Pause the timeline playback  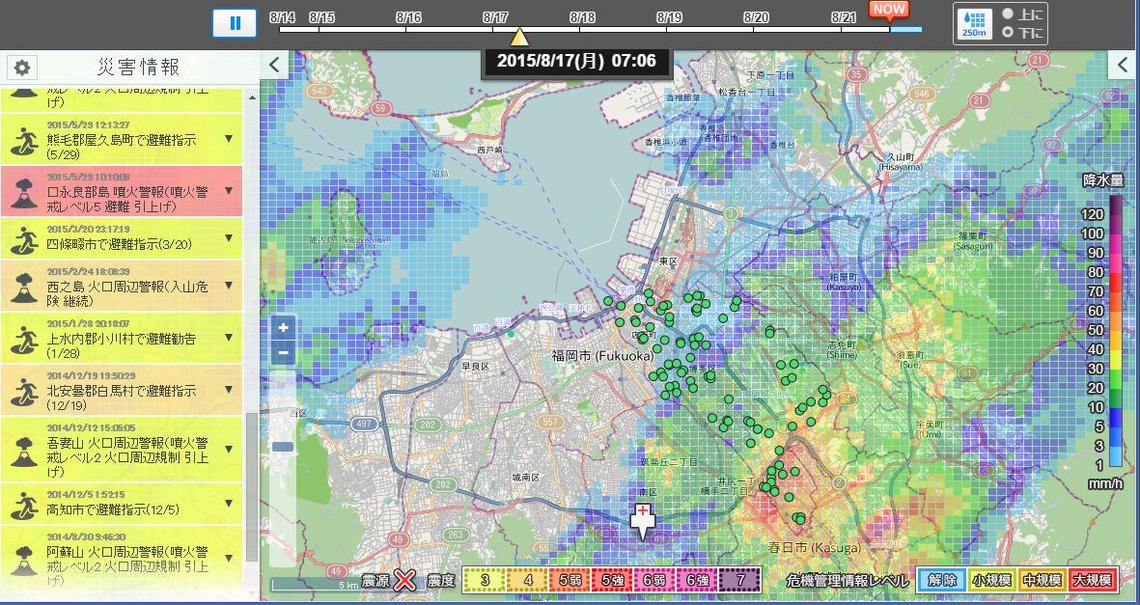[235, 23]
